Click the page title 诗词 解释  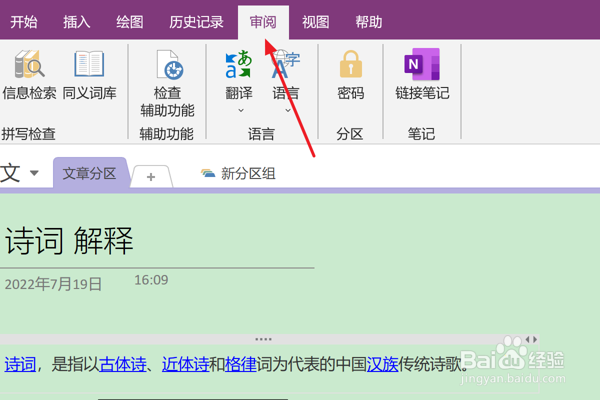[x=69, y=241]
